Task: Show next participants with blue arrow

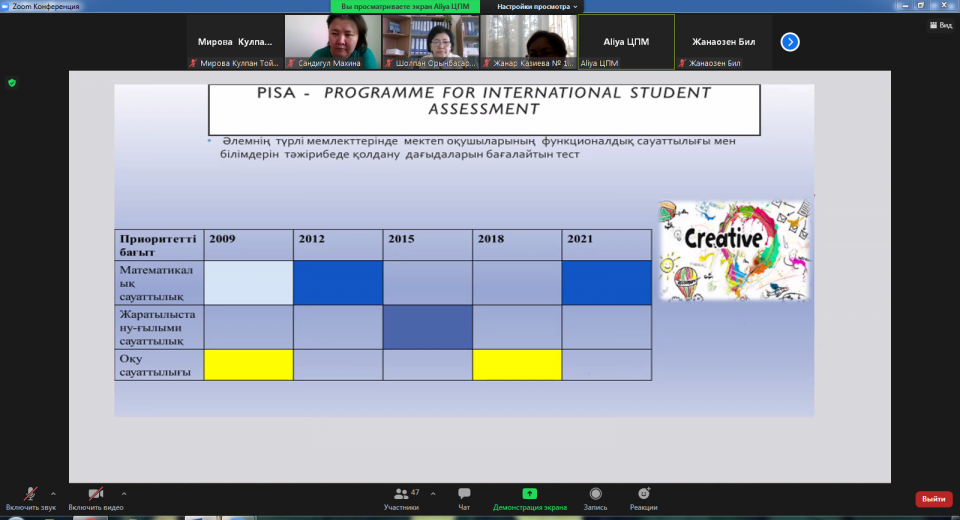Action: (790, 42)
